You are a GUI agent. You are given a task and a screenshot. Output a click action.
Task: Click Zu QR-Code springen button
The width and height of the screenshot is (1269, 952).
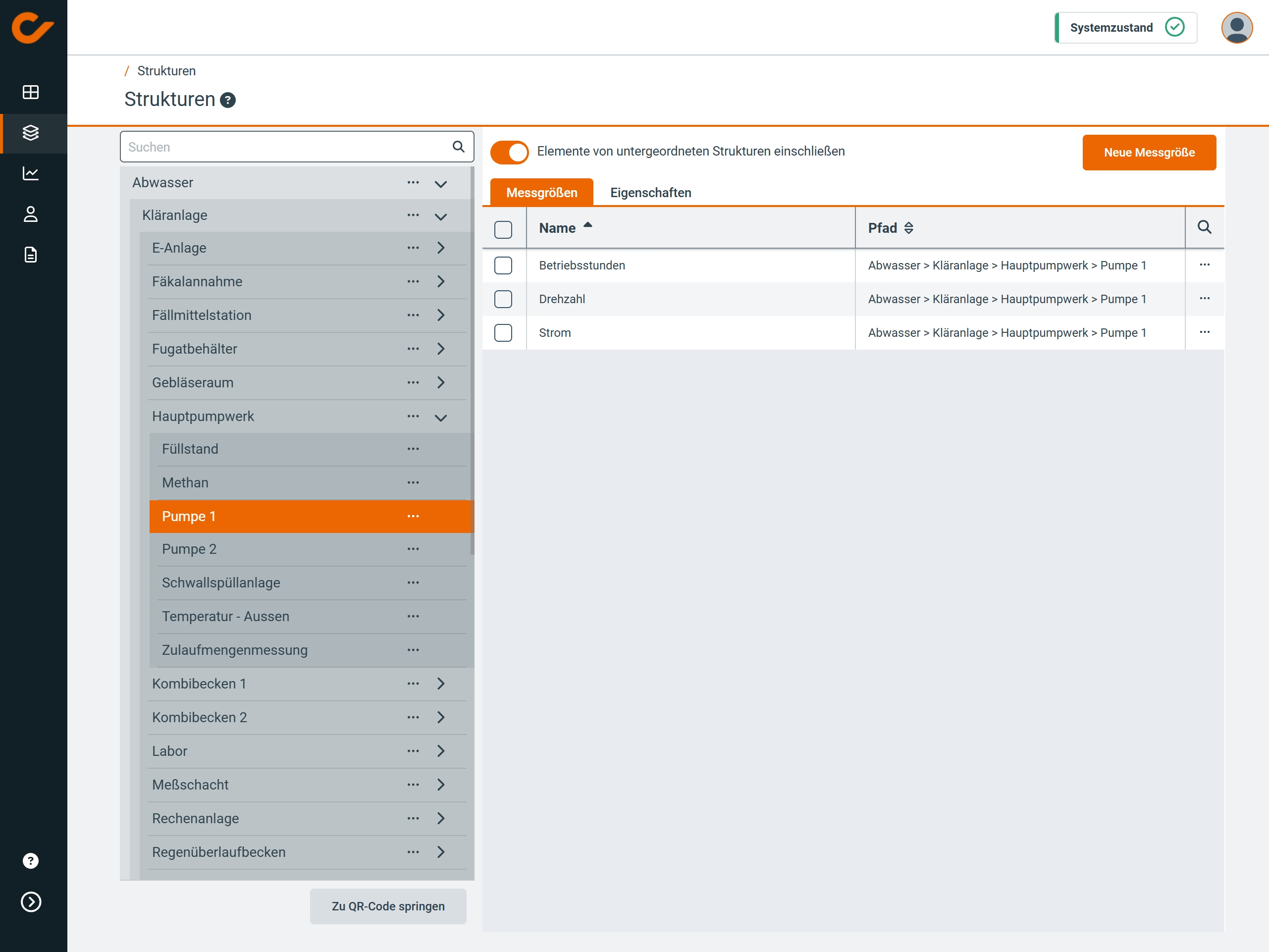pyautogui.click(x=388, y=906)
